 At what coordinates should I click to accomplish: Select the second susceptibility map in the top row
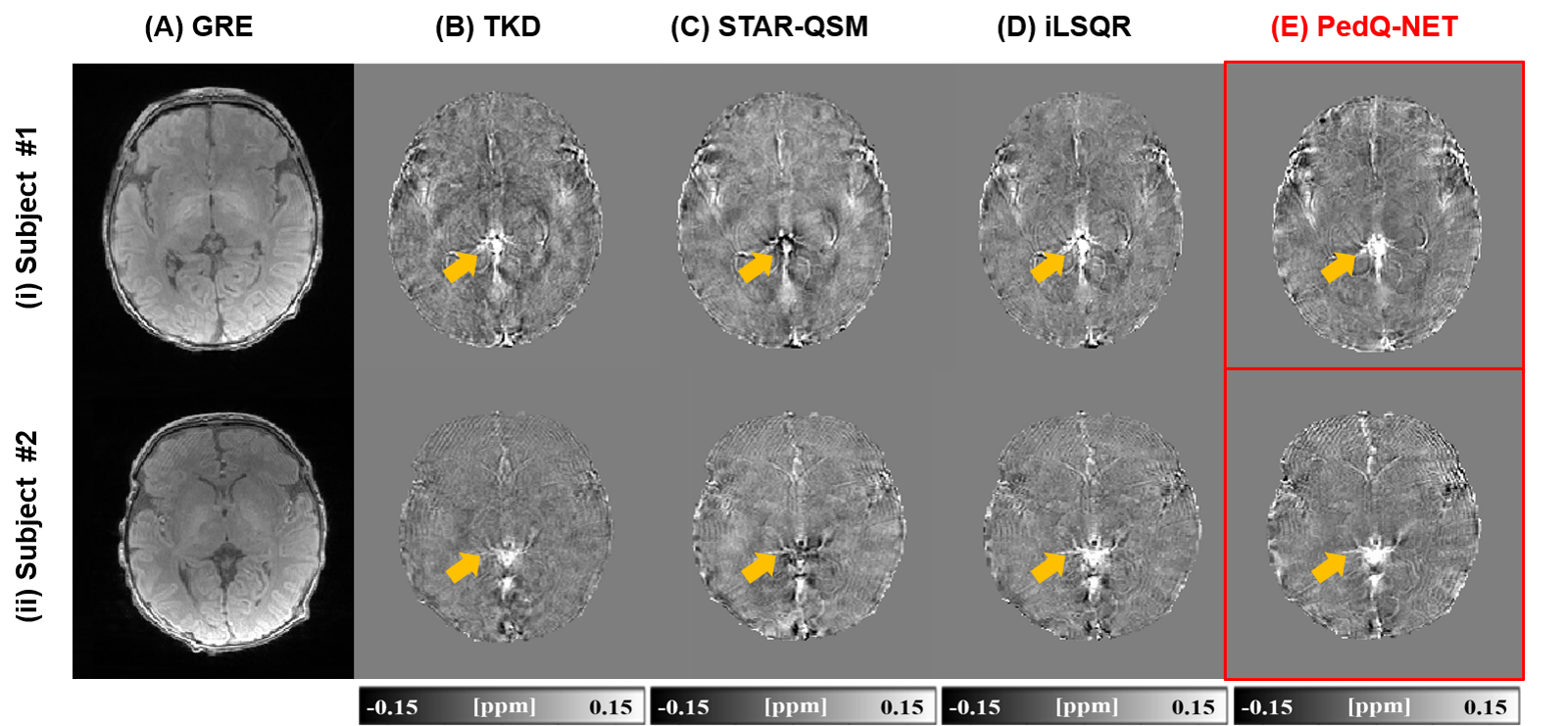tap(784, 220)
